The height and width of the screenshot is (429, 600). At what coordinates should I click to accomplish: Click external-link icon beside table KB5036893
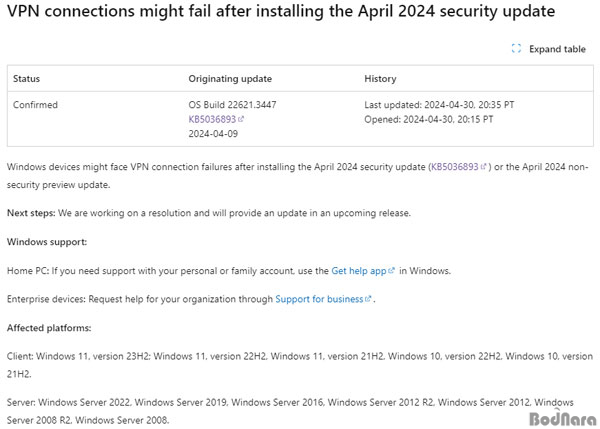[x=241, y=119]
